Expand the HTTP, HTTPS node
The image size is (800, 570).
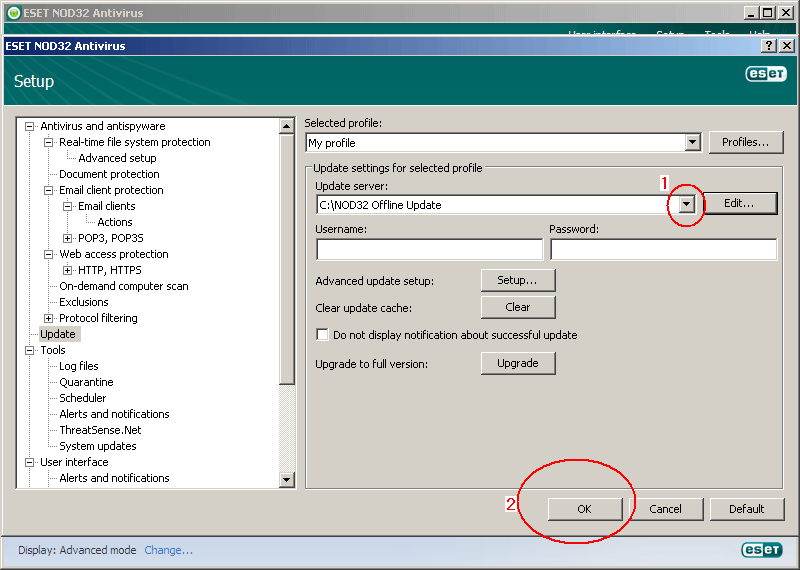[x=67, y=270]
